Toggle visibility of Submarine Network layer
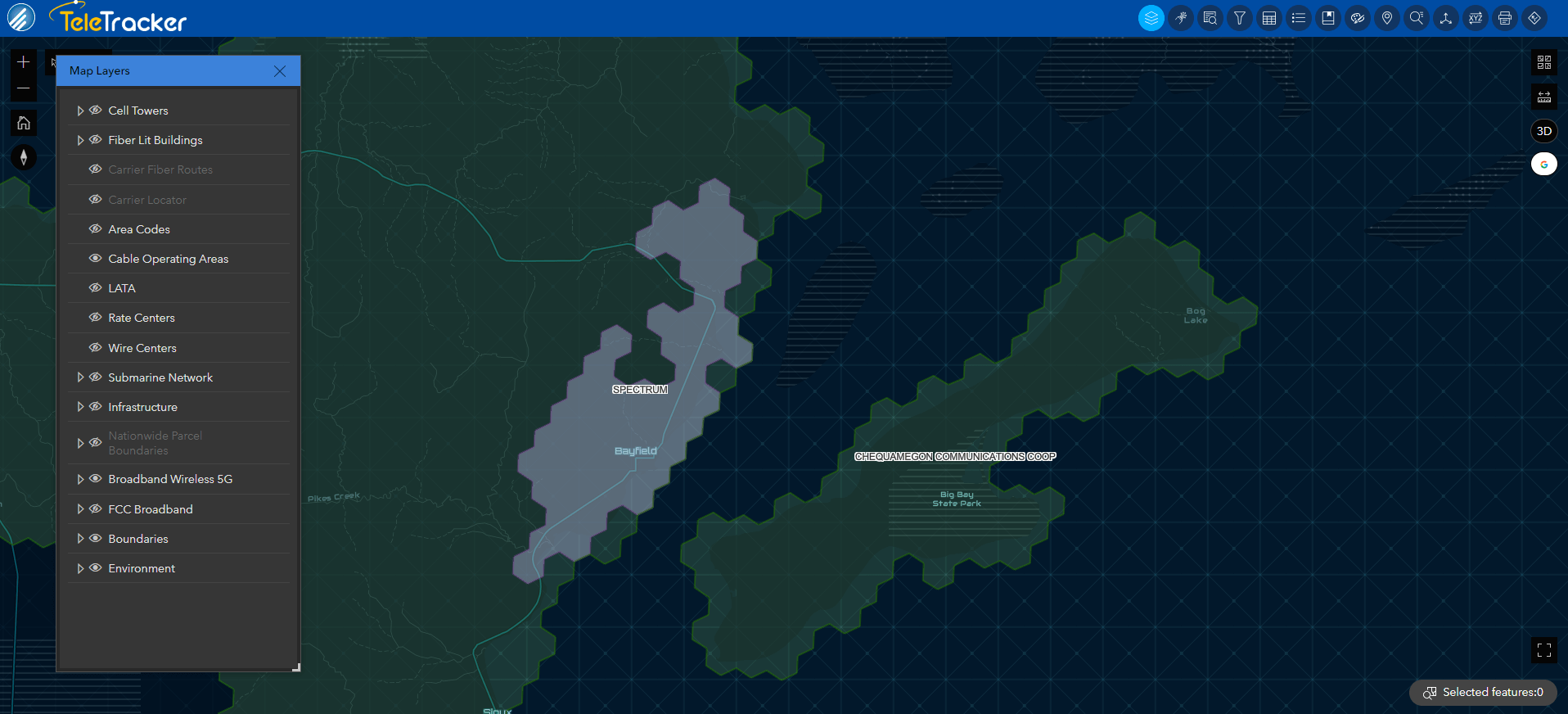Screen dimensions: 1568x714 (x=96, y=377)
